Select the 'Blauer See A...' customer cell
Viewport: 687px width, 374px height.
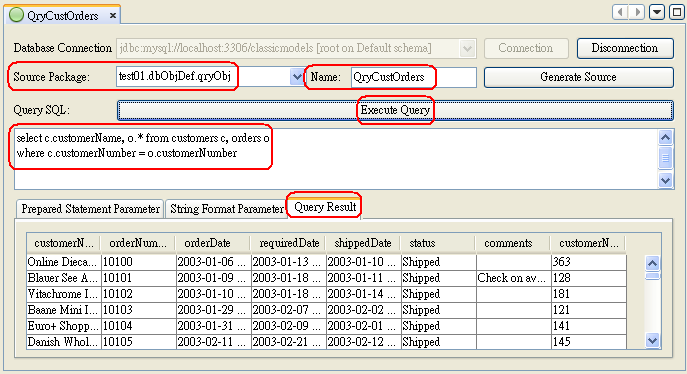64,278
